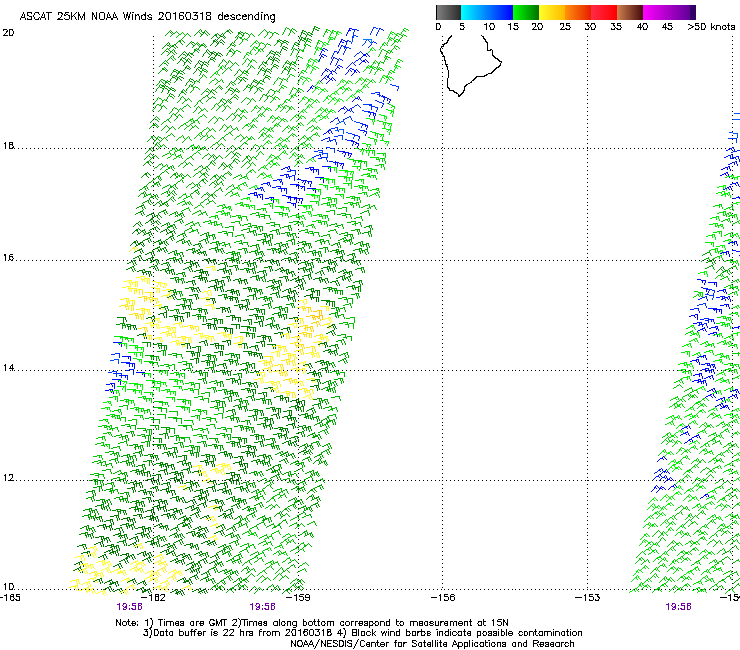The width and height of the screenshot is (740, 650).
Task: Click the latitude label '18'
Action: click(8, 146)
